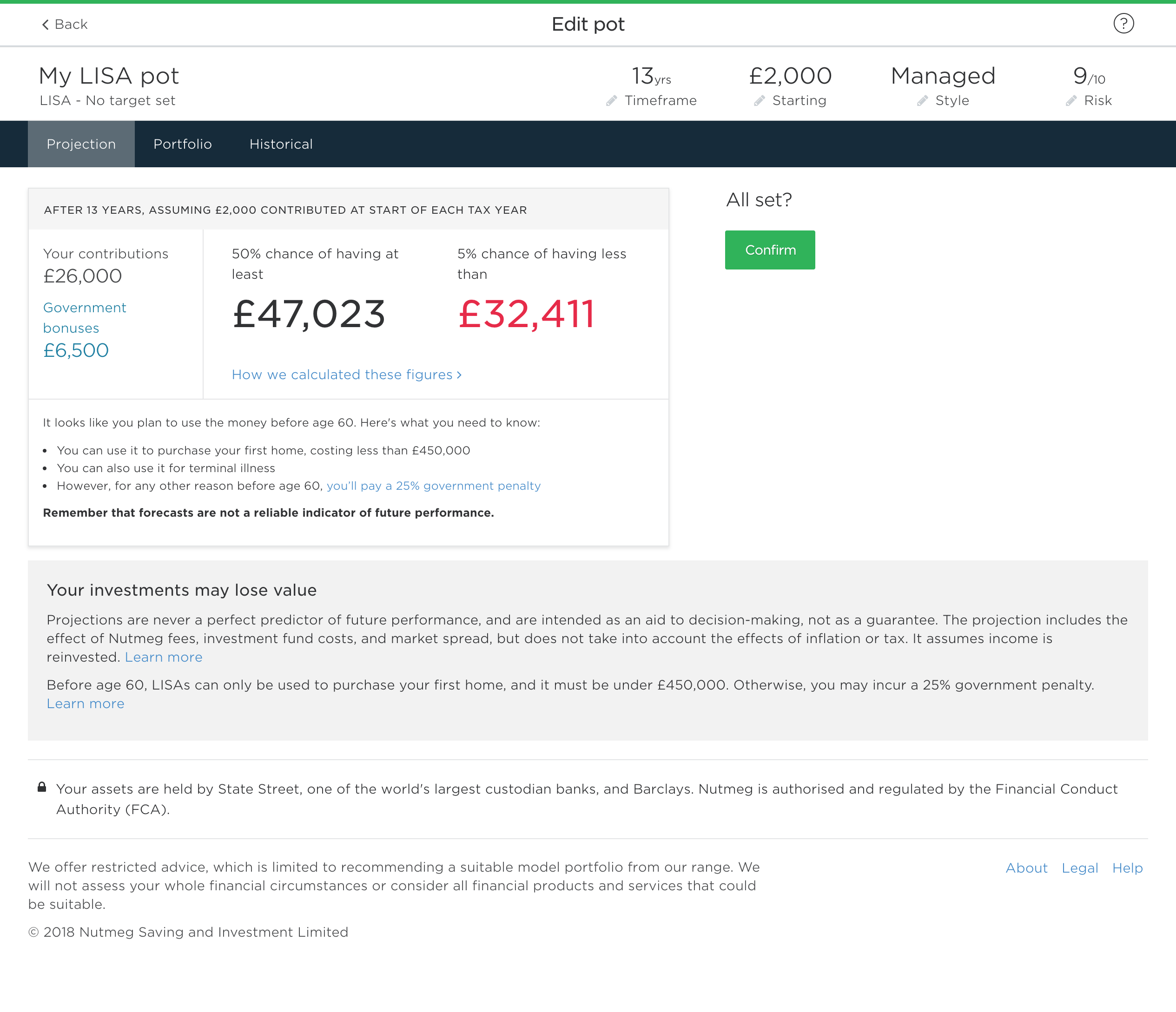Switch to the Portfolio tab
The width and height of the screenshot is (1176, 1012).
point(182,144)
